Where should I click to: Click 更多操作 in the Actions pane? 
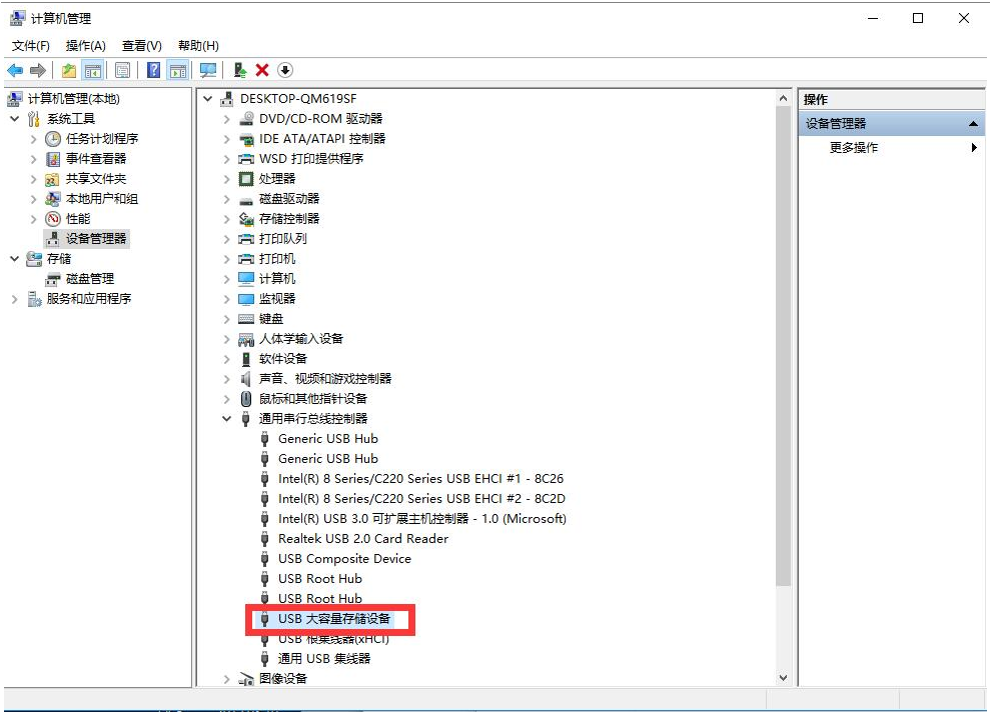[x=854, y=148]
